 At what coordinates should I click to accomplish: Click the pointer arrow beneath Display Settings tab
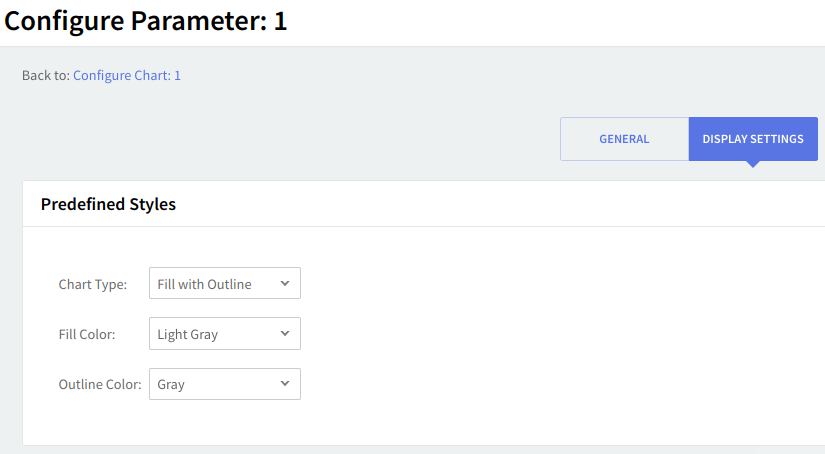(753, 164)
